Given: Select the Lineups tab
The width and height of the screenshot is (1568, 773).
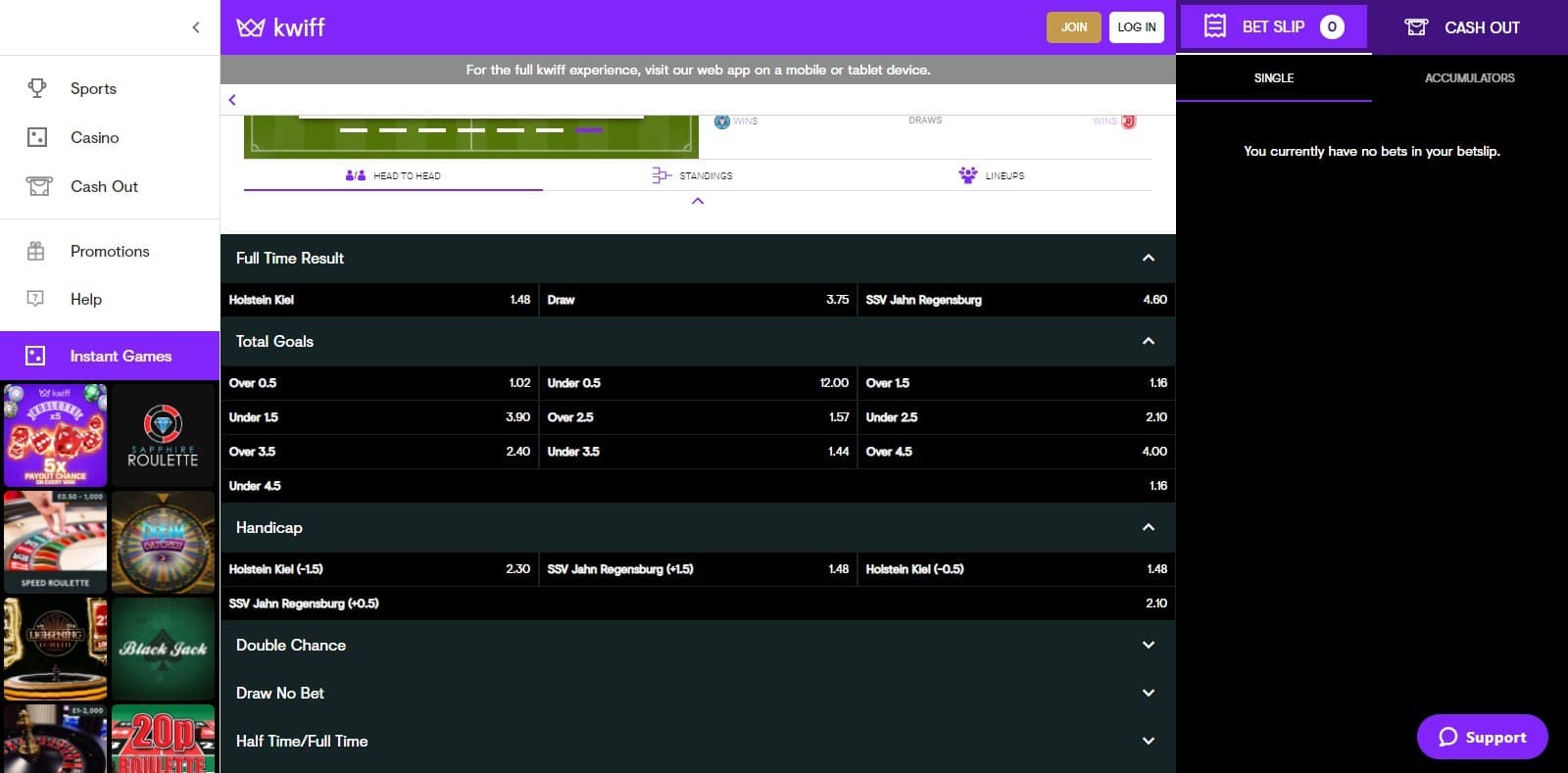Looking at the screenshot, I should point(992,175).
